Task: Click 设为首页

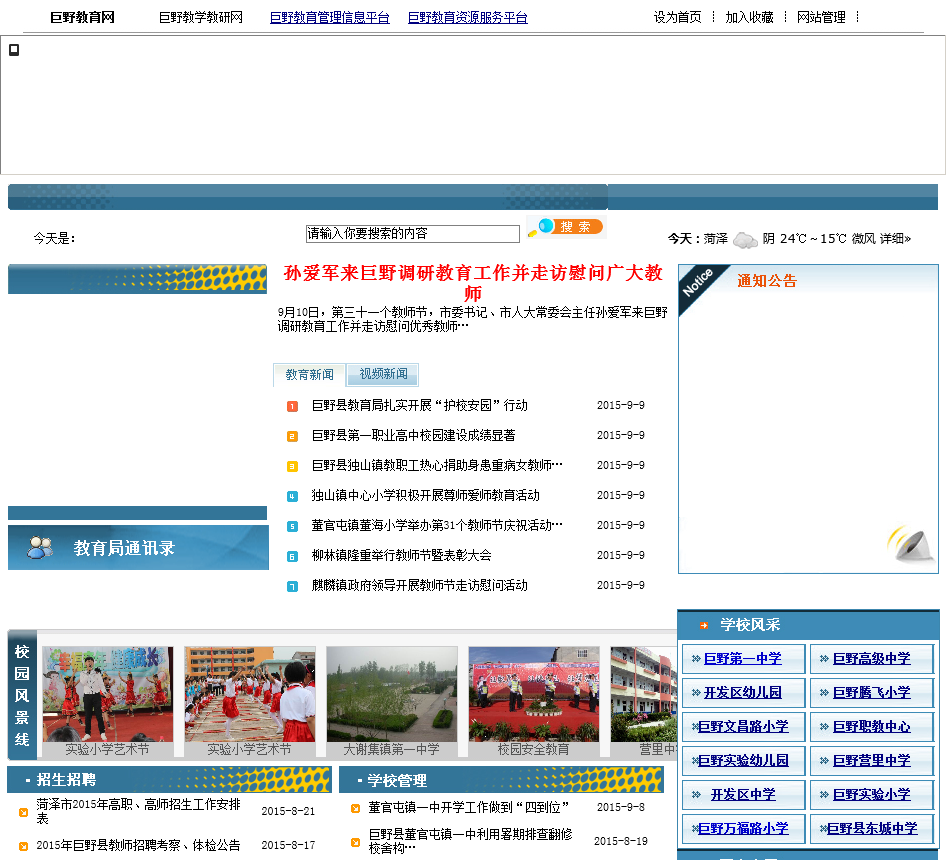Action: click(x=678, y=17)
